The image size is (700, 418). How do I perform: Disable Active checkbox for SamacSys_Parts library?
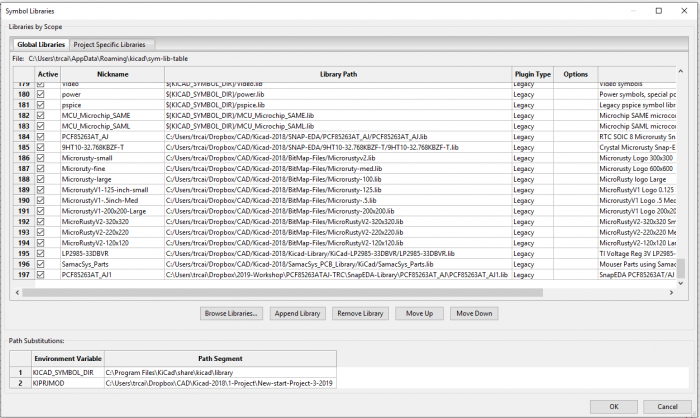click(41, 262)
